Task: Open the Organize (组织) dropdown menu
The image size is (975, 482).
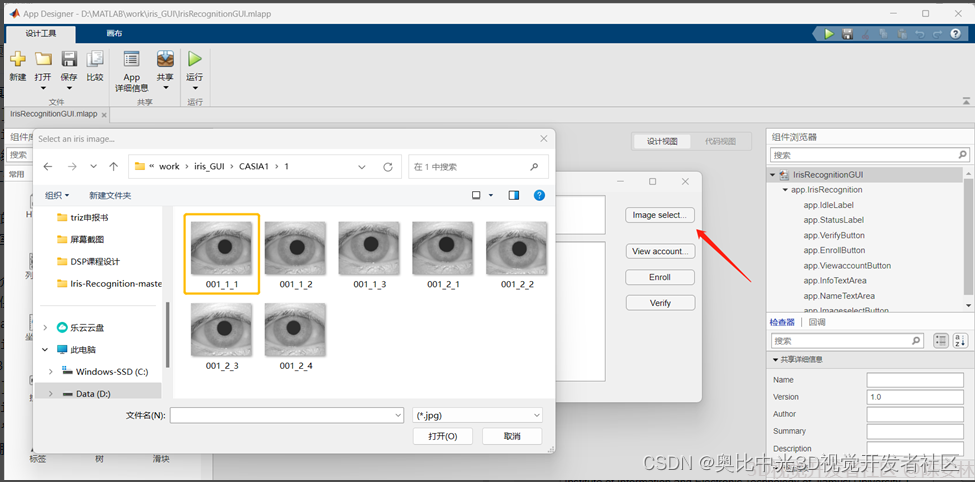Action: (57, 195)
